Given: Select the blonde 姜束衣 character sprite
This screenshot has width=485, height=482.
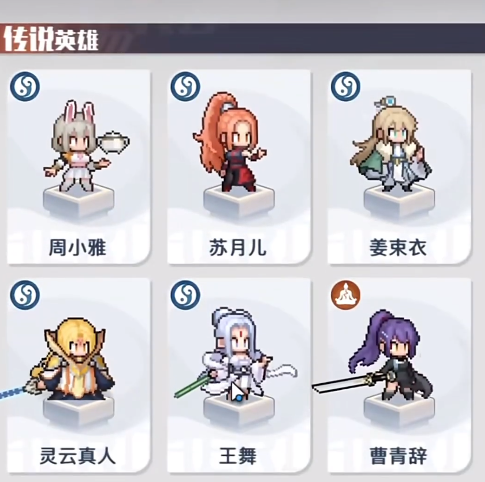Looking at the screenshot, I should point(391,144).
